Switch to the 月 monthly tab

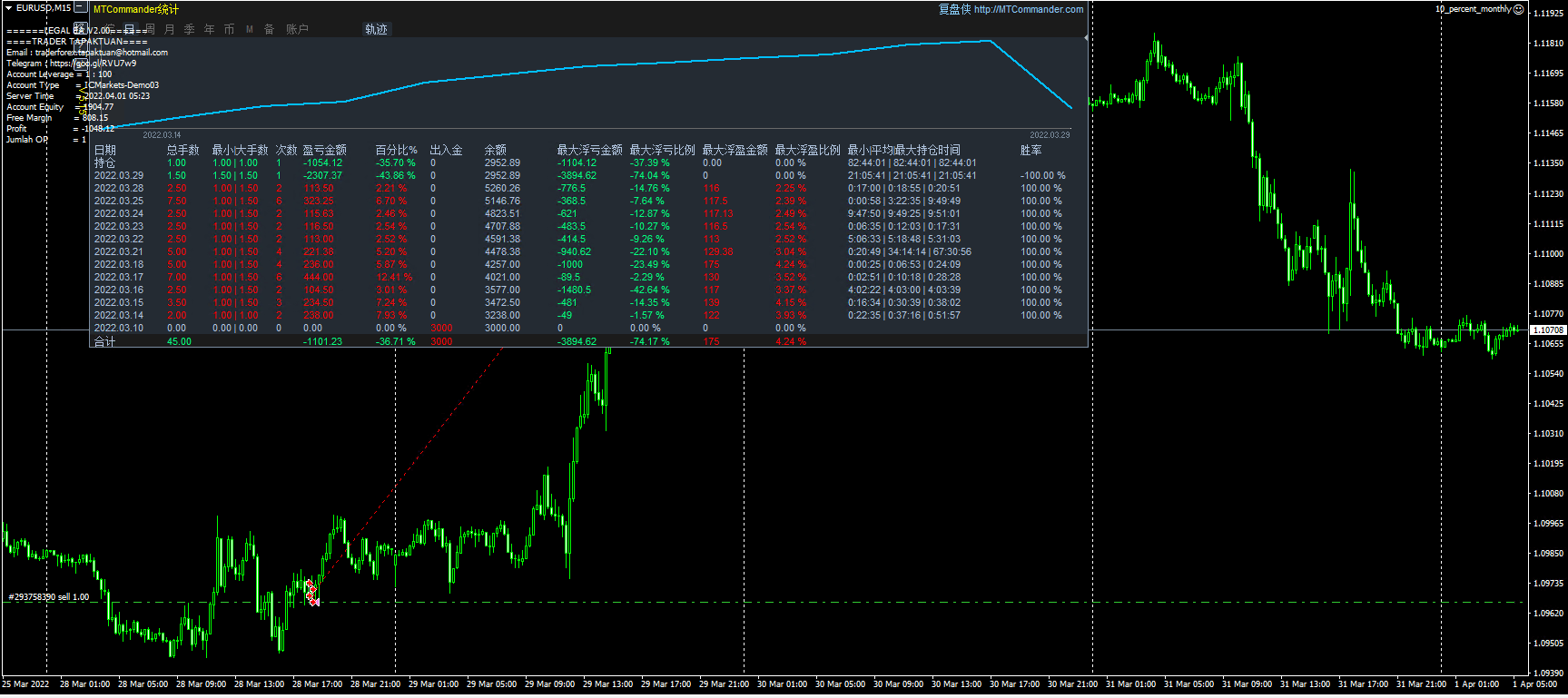pos(170,29)
